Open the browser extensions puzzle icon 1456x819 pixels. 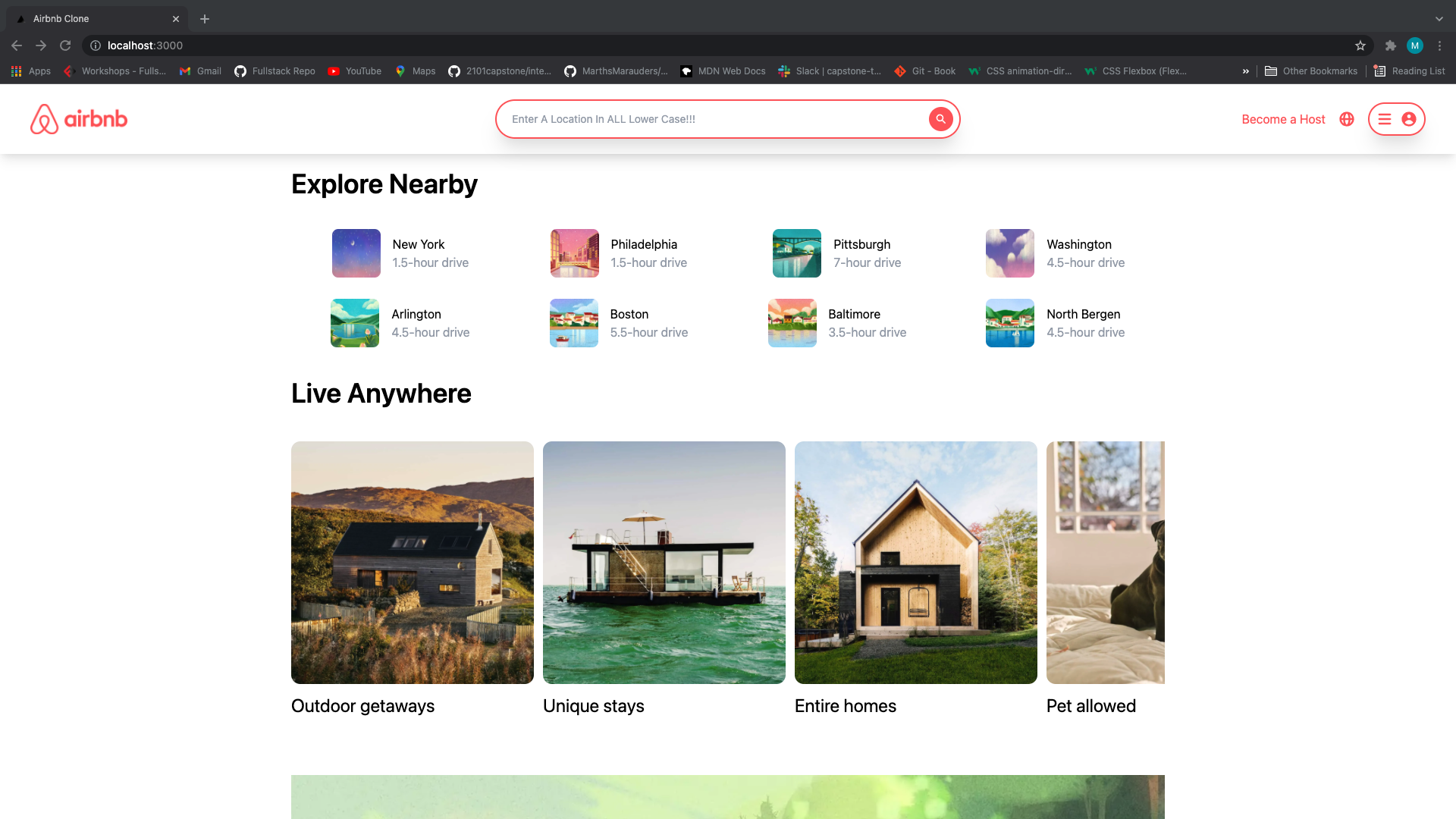point(1391,45)
